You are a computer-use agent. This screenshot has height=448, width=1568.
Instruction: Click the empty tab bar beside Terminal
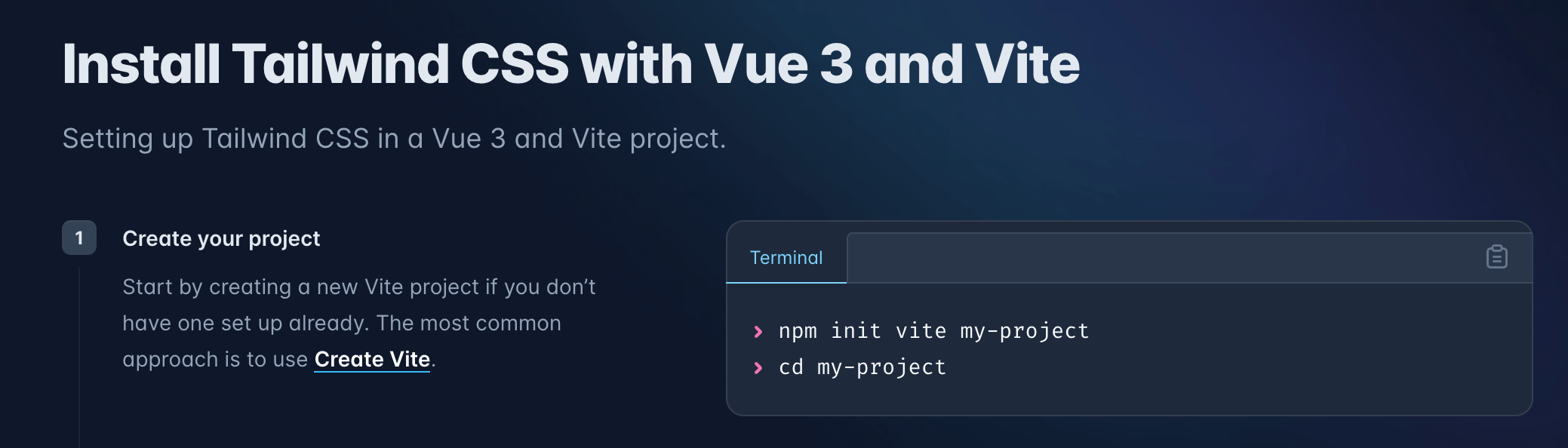coord(1162,258)
